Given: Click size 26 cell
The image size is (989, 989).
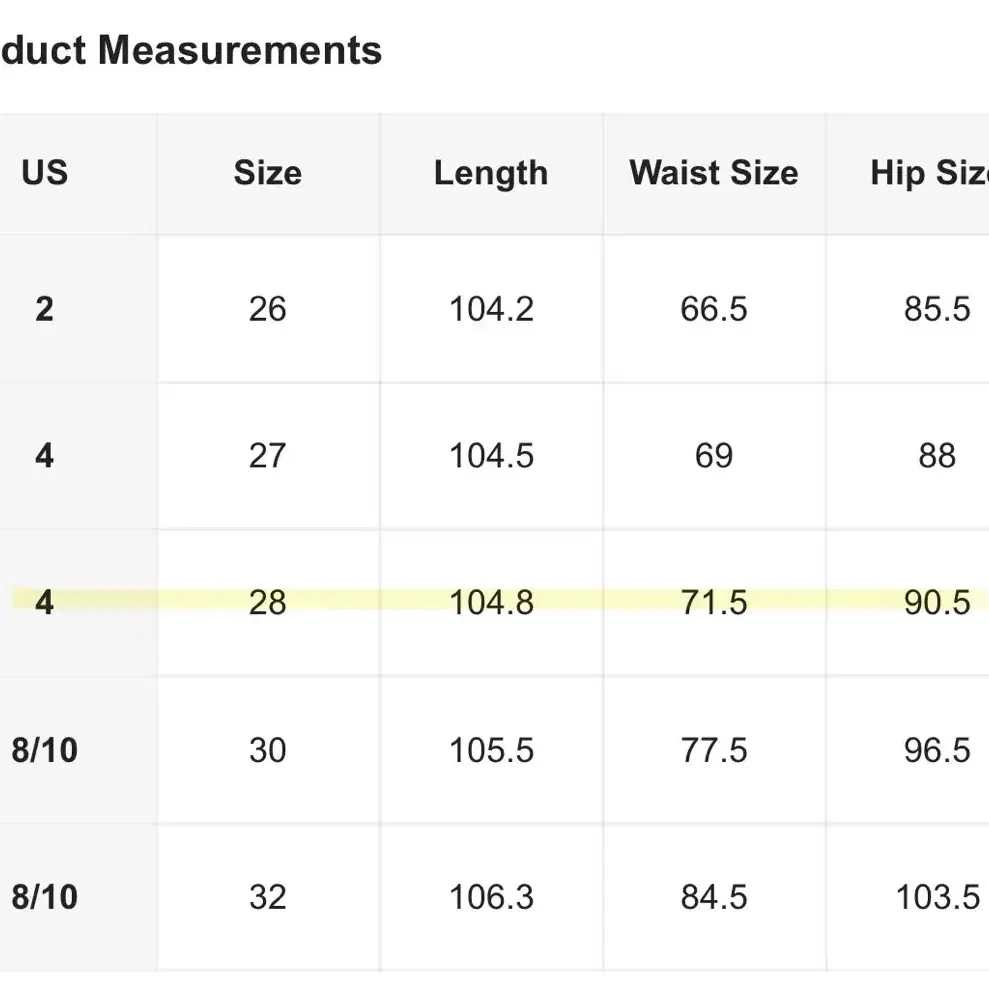Looking at the screenshot, I should pyautogui.click(x=267, y=309).
